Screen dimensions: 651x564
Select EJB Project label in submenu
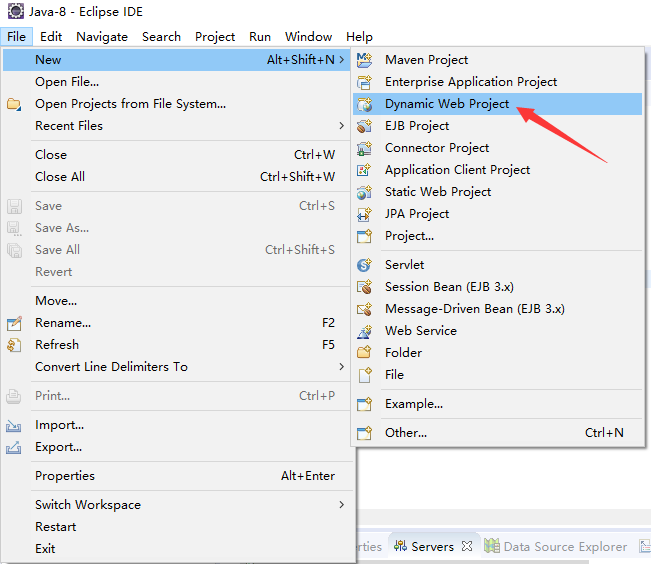coord(417,126)
